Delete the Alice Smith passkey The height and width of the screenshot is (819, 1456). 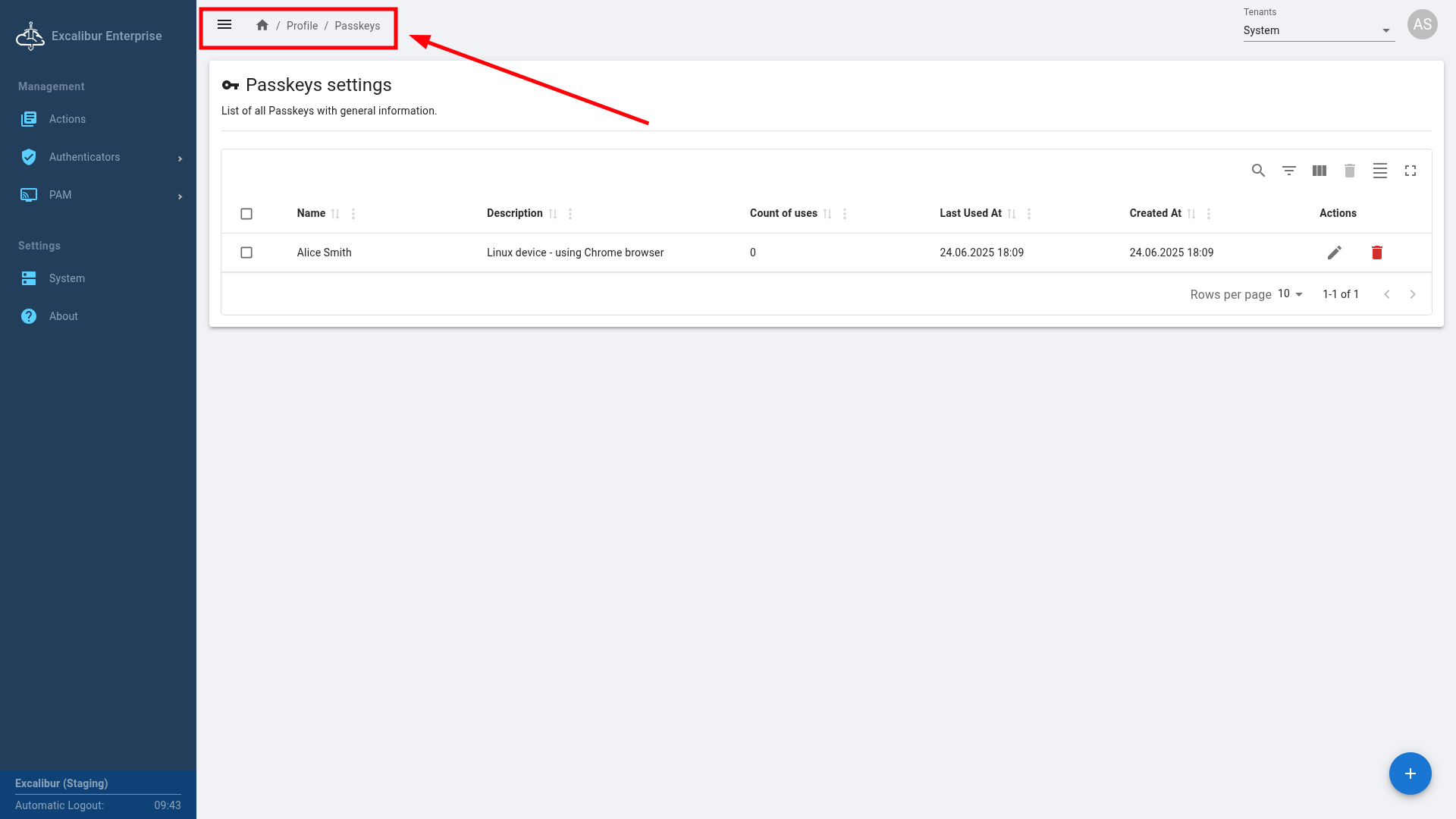tap(1376, 253)
